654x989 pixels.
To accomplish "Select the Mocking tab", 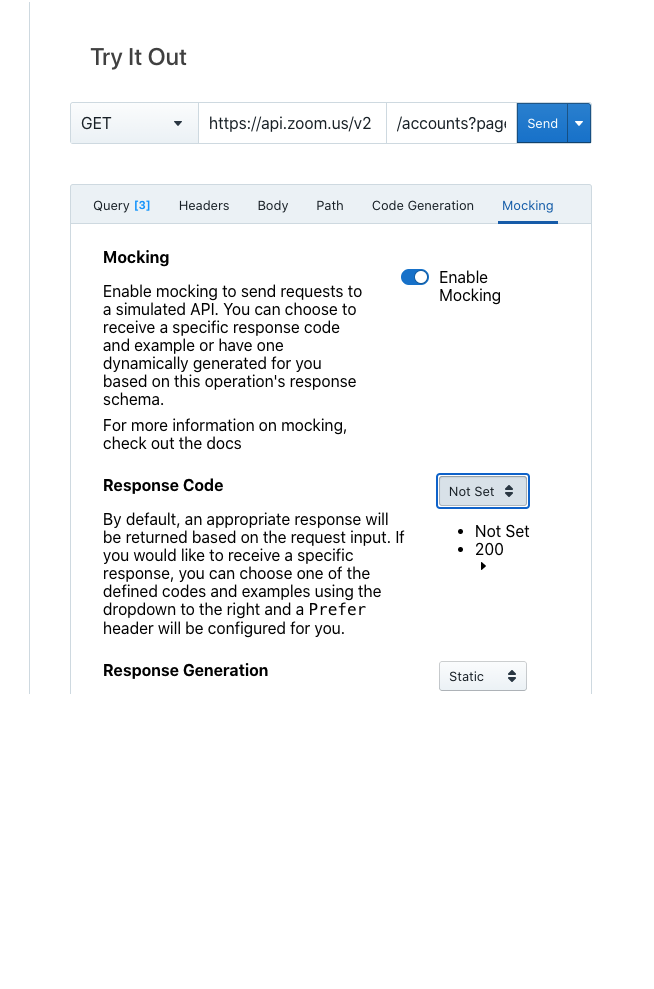I will [528, 205].
